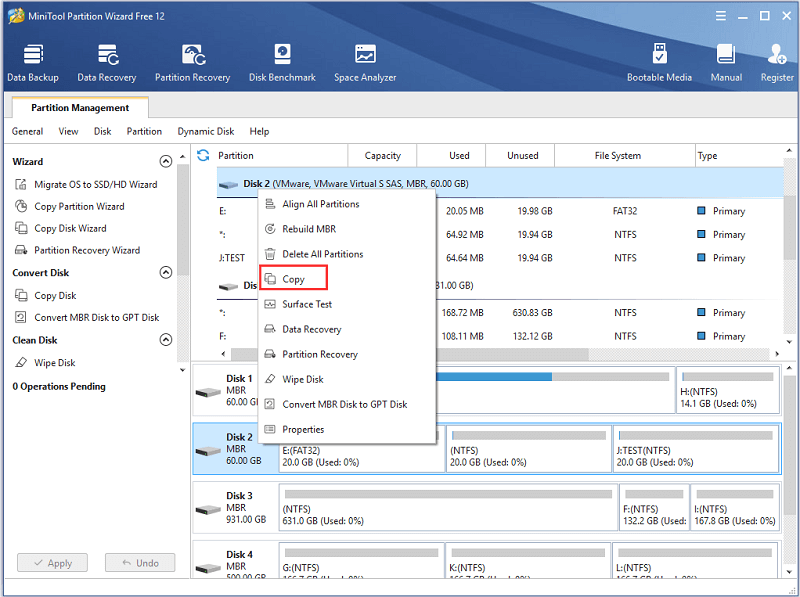Run Surface Test from context menu
This screenshot has width=800, height=597.
tap(347, 304)
